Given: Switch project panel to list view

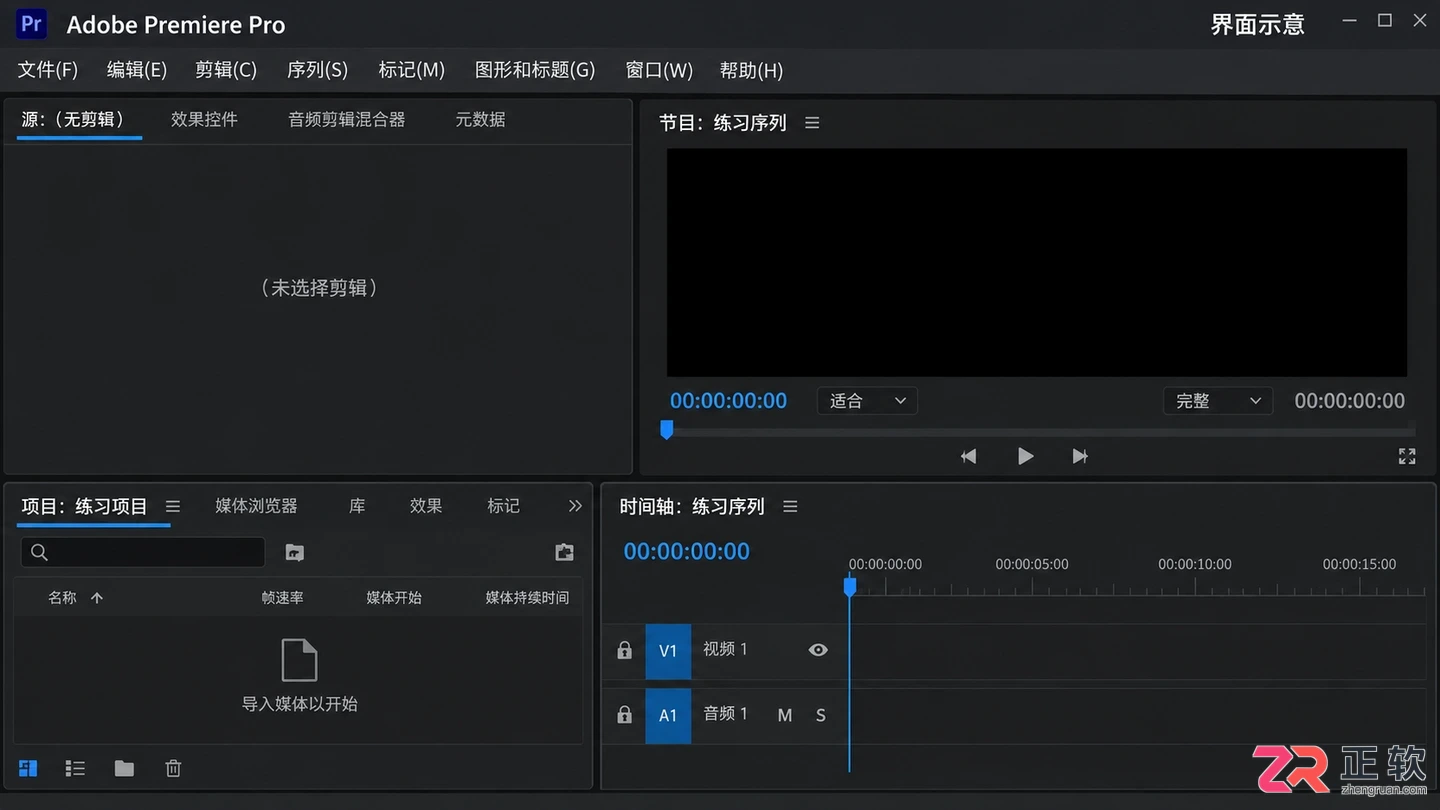Looking at the screenshot, I should [75, 768].
